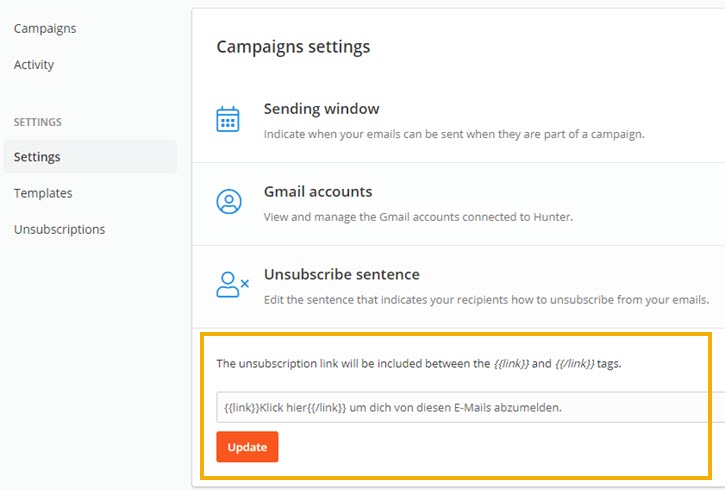The image size is (725, 490).
Task: Click the Gmail accounts user circle icon
Action: pos(229,202)
